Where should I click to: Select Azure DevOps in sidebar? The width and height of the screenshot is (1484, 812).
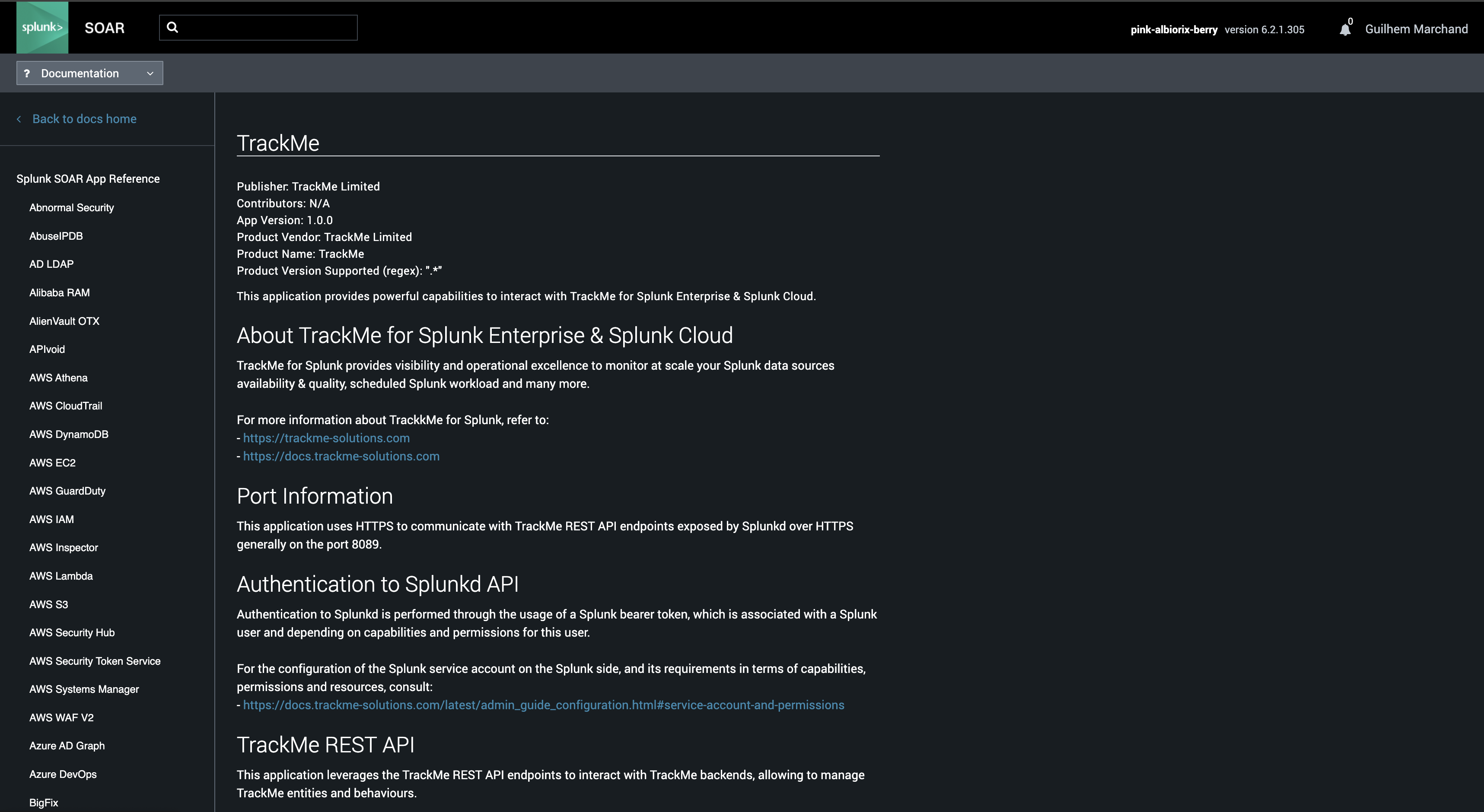(x=63, y=774)
